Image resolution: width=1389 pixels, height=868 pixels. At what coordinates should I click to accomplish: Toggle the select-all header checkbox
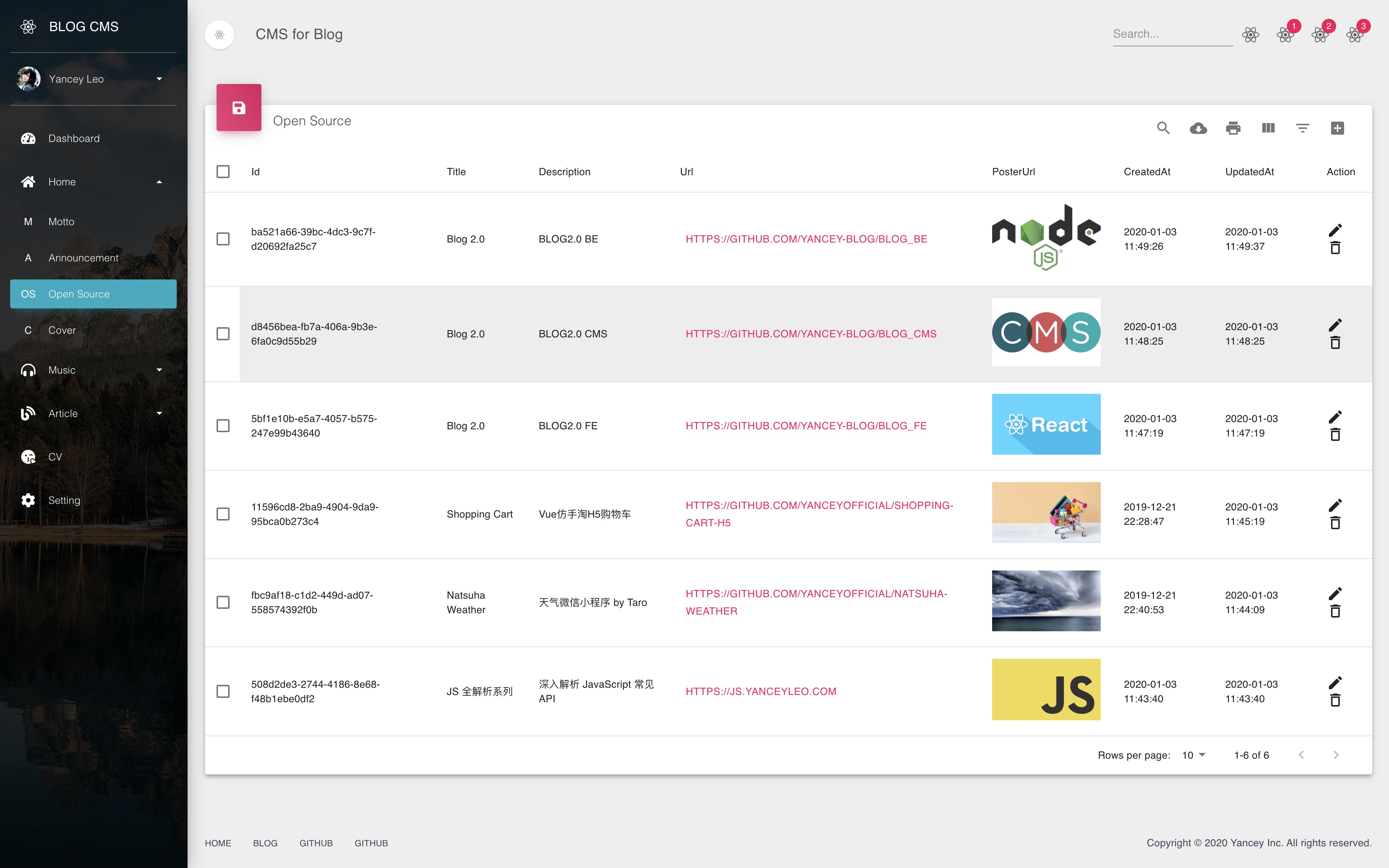tap(223, 172)
